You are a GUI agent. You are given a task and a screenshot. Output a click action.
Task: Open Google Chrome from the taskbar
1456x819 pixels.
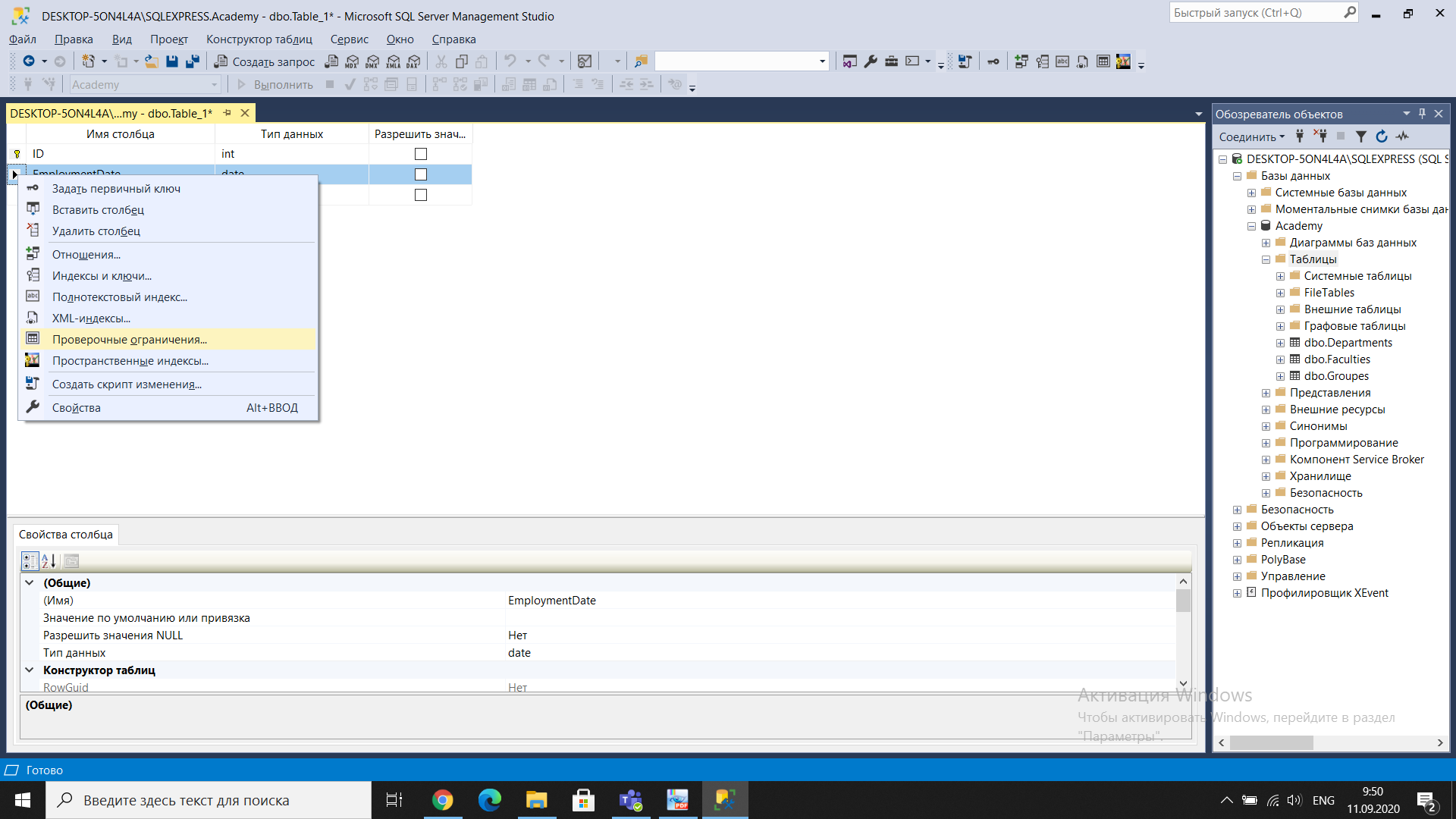click(x=442, y=800)
